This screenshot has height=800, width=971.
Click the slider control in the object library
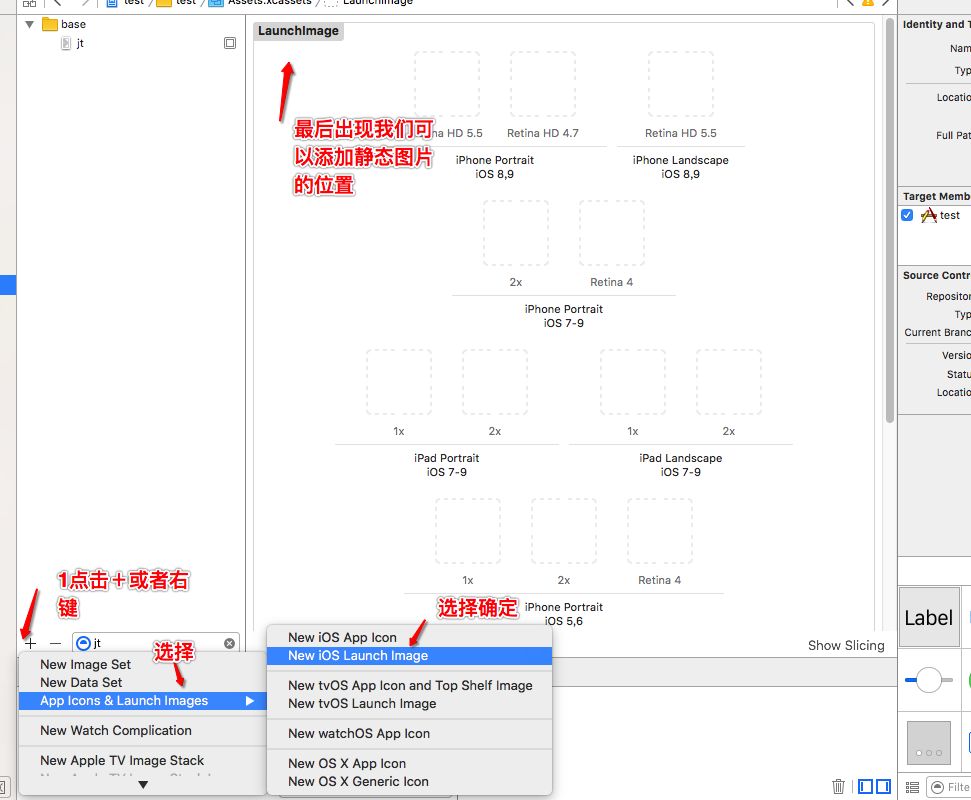pyautogui.click(x=928, y=680)
